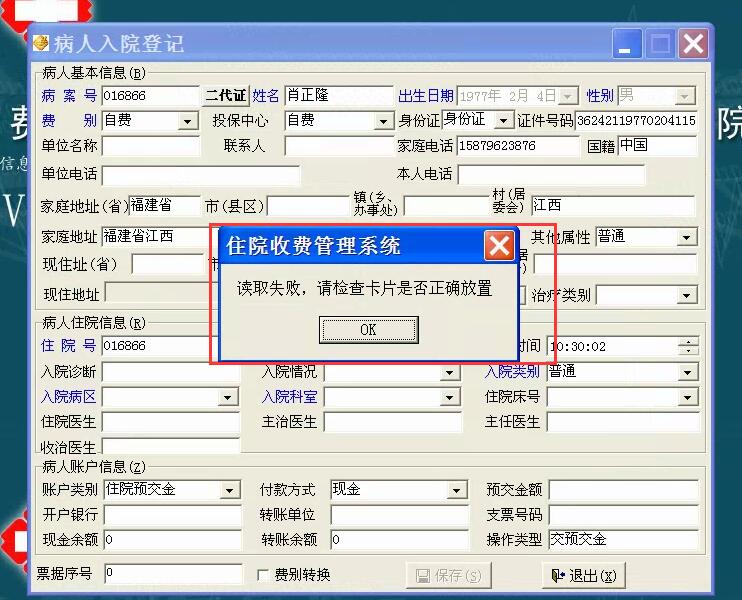Click the 二代证 read-card button
The height and width of the screenshot is (600, 742).
(226, 96)
